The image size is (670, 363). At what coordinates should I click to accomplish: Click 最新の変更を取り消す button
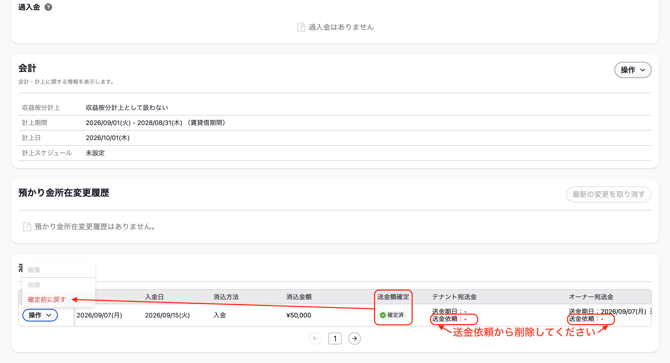(x=608, y=194)
